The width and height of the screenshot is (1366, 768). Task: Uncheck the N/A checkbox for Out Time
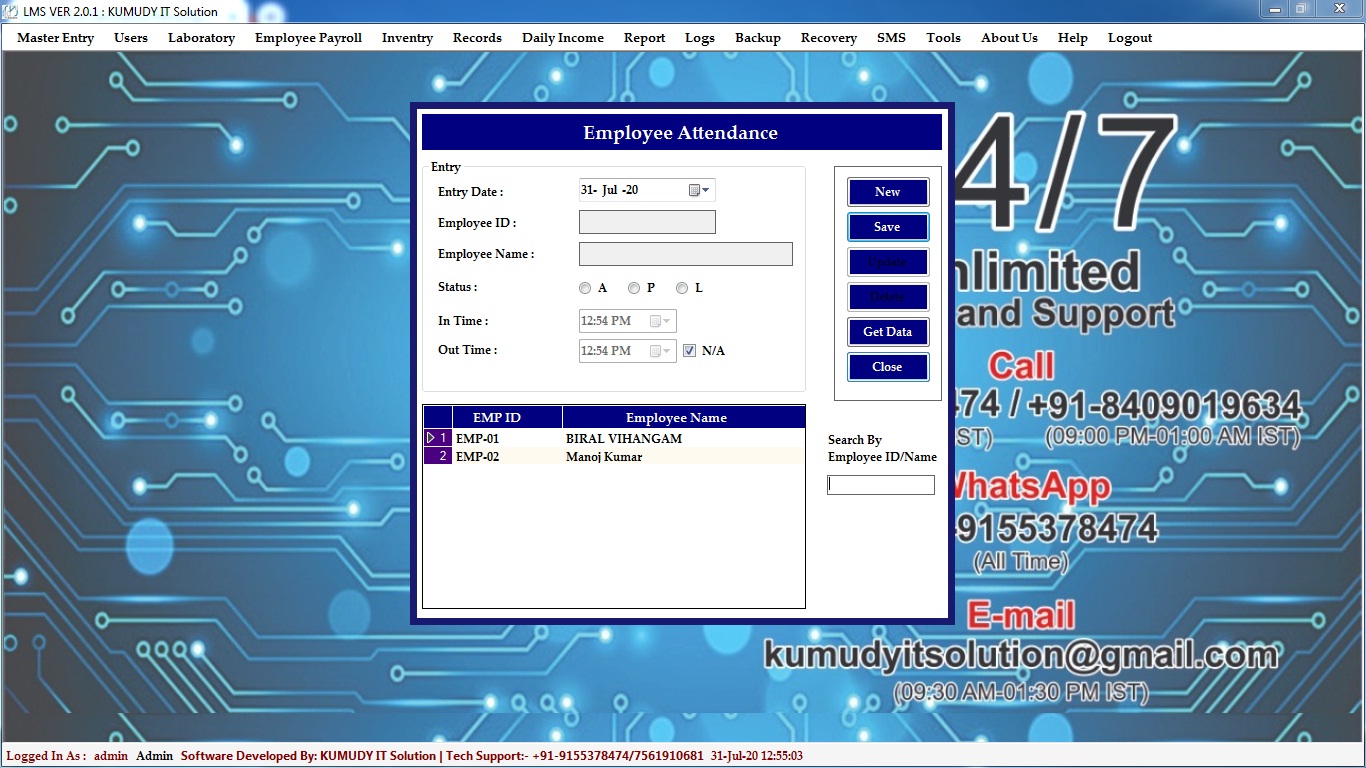click(689, 351)
